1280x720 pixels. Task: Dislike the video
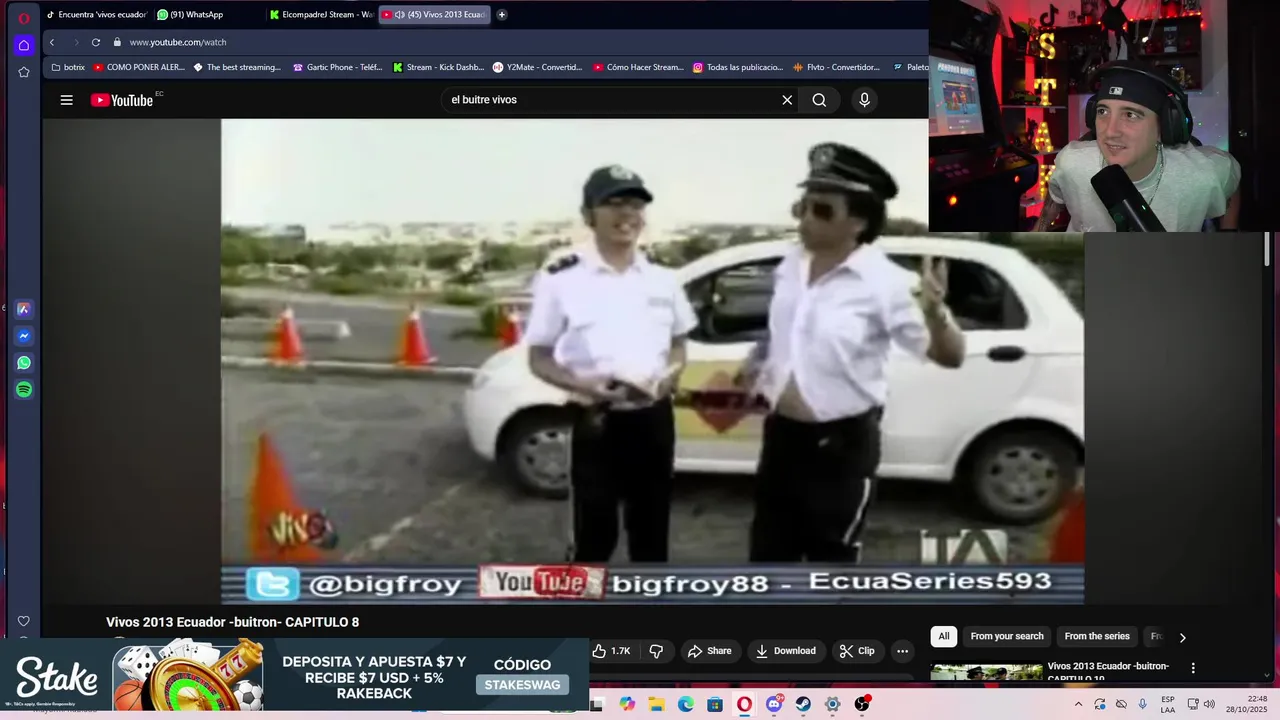tap(656, 651)
